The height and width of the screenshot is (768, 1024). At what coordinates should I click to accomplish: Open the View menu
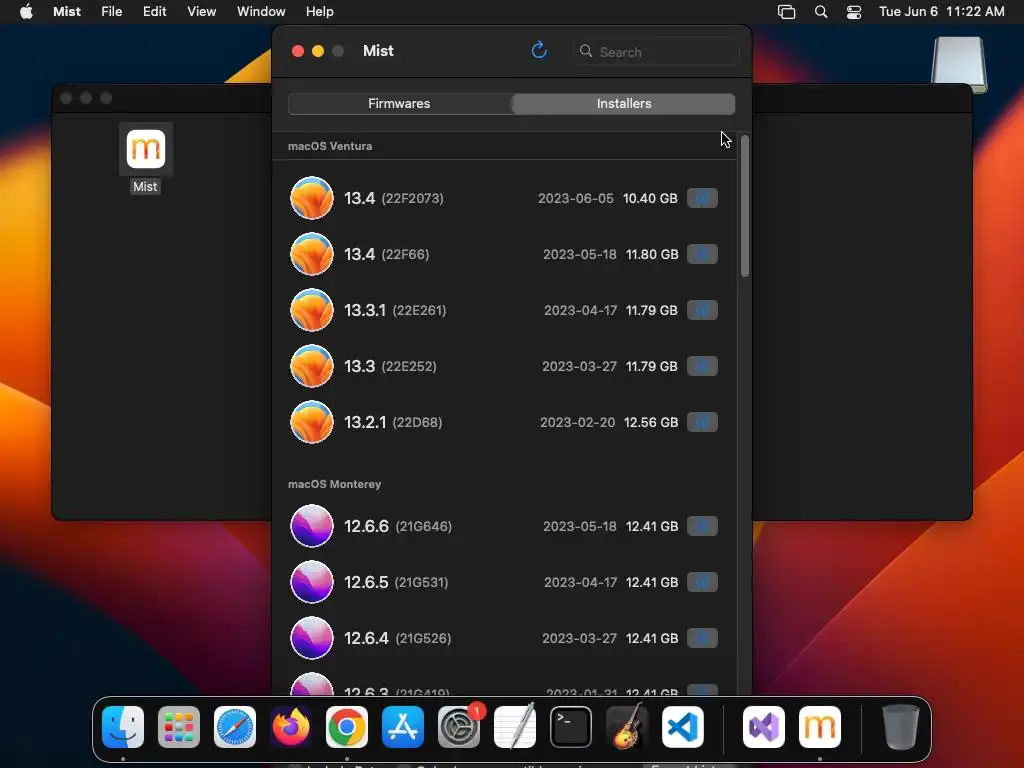click(201, 11)
